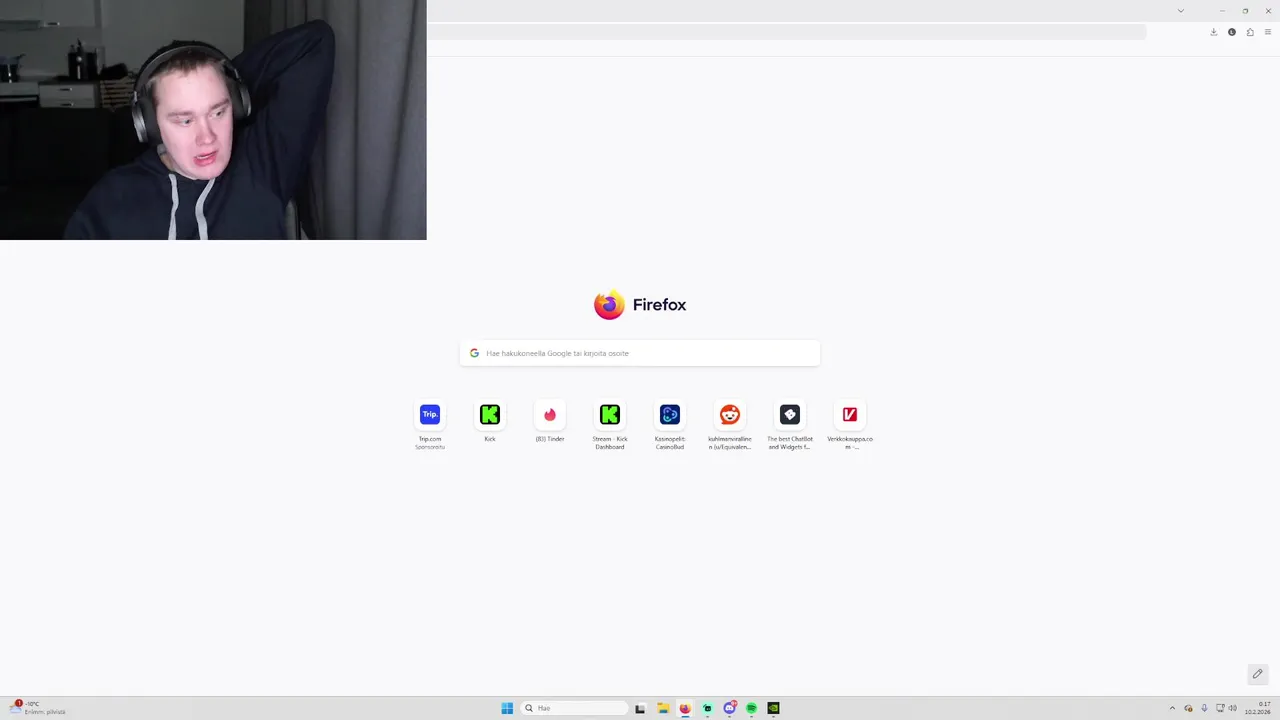Open the extensions puzzle-piece menu

point(1249,32)
